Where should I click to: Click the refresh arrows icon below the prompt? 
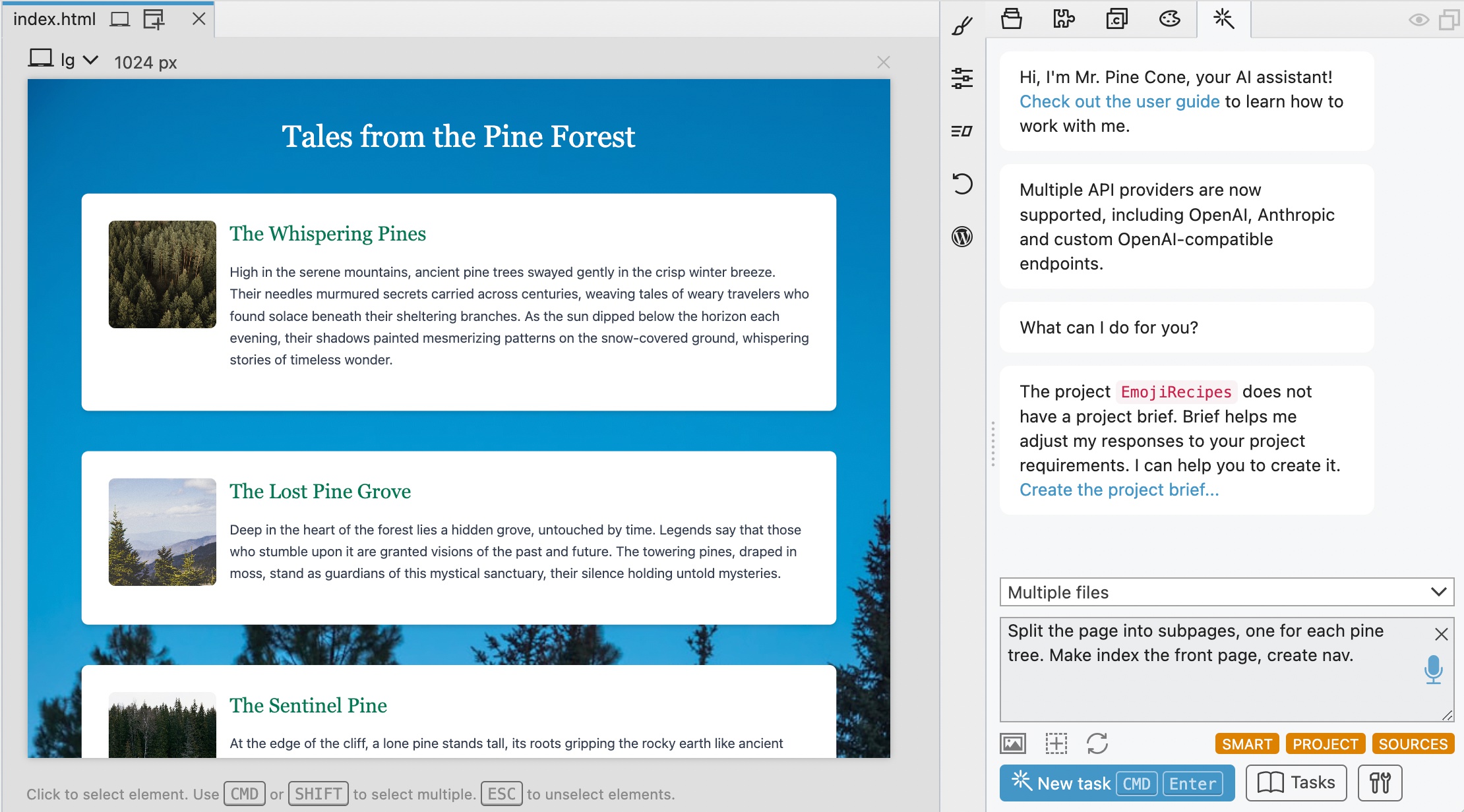[x=1097, y=743]
